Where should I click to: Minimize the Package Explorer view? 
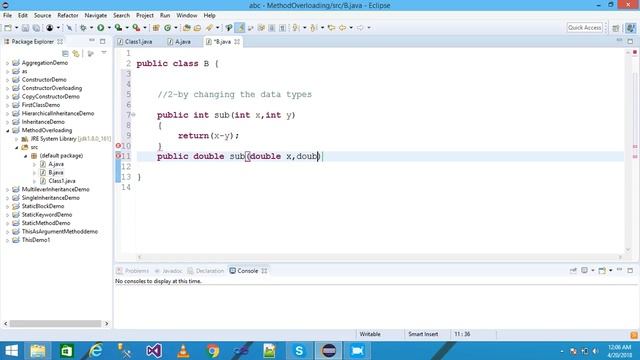pyautogui.click(x=92, y=41)
